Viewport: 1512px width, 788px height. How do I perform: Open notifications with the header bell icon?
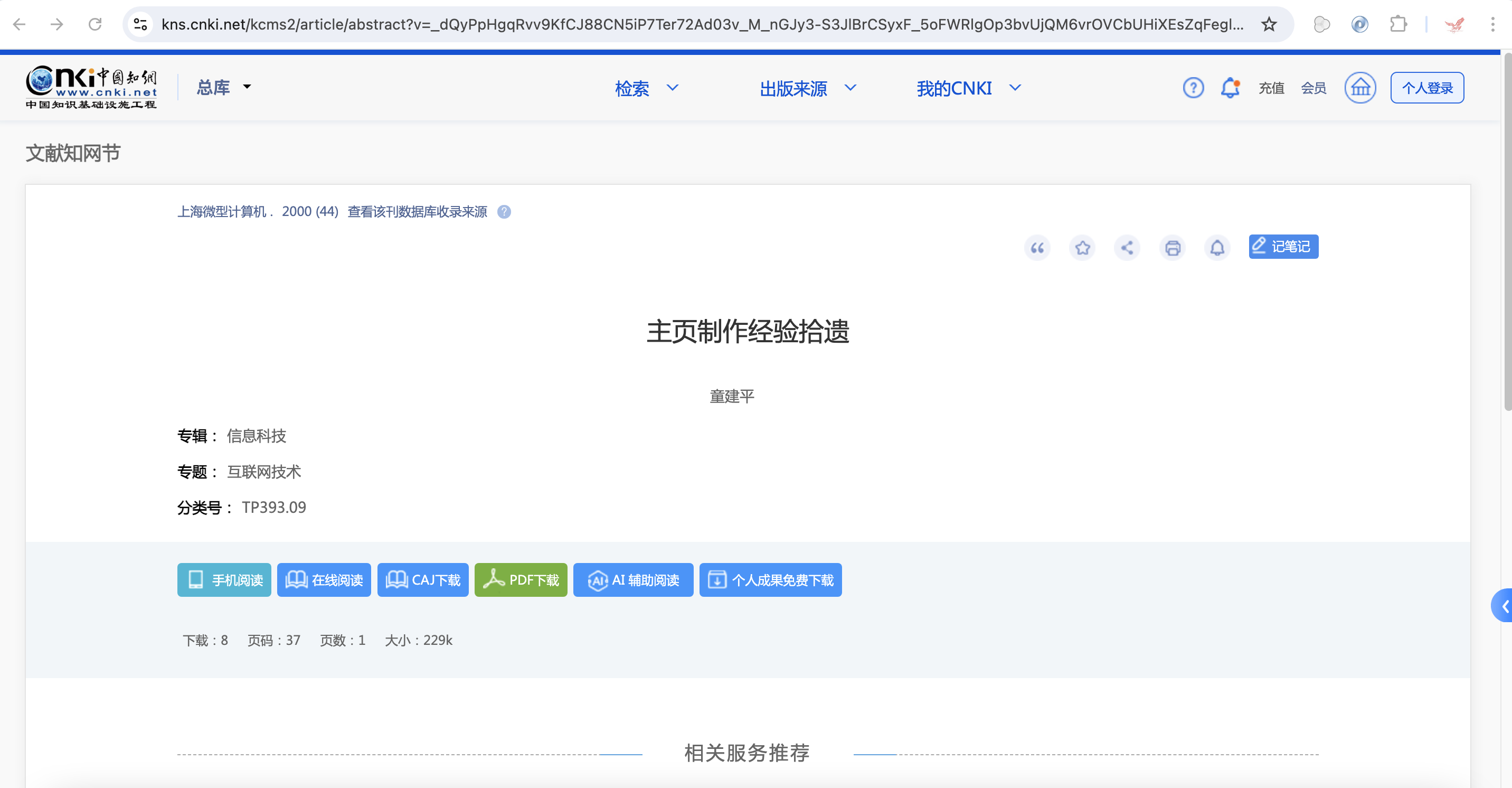(1230, 88)
